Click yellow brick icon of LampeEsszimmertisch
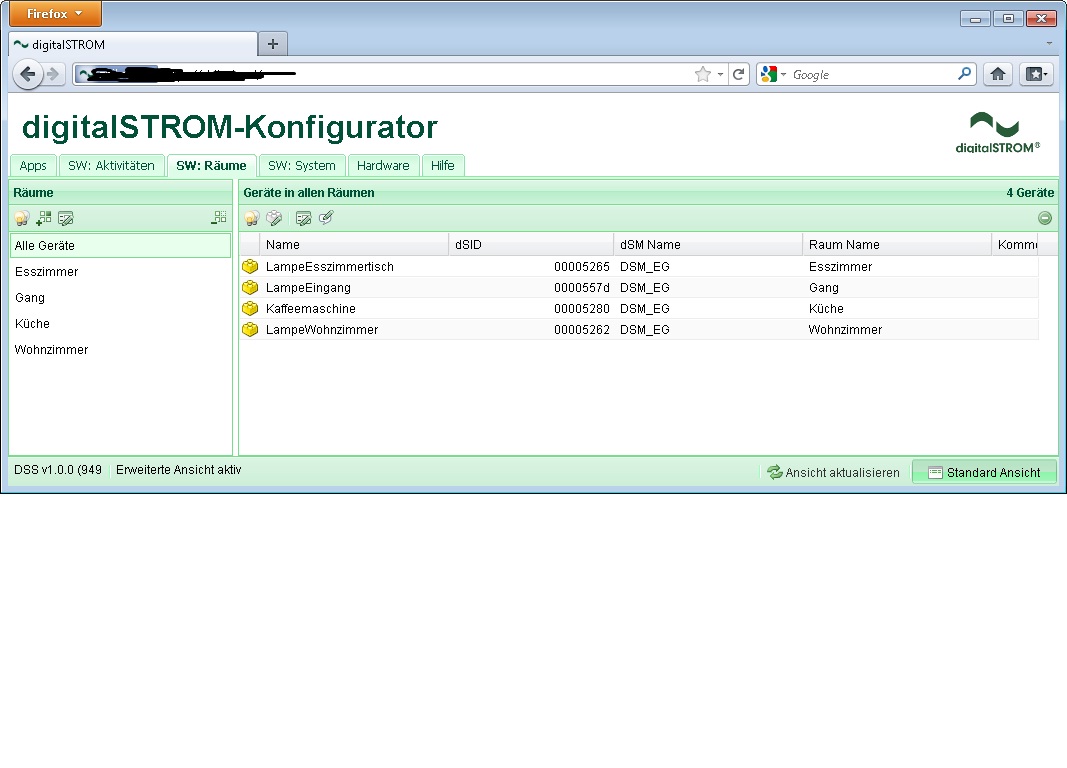1067x768 pixels. 250,266
